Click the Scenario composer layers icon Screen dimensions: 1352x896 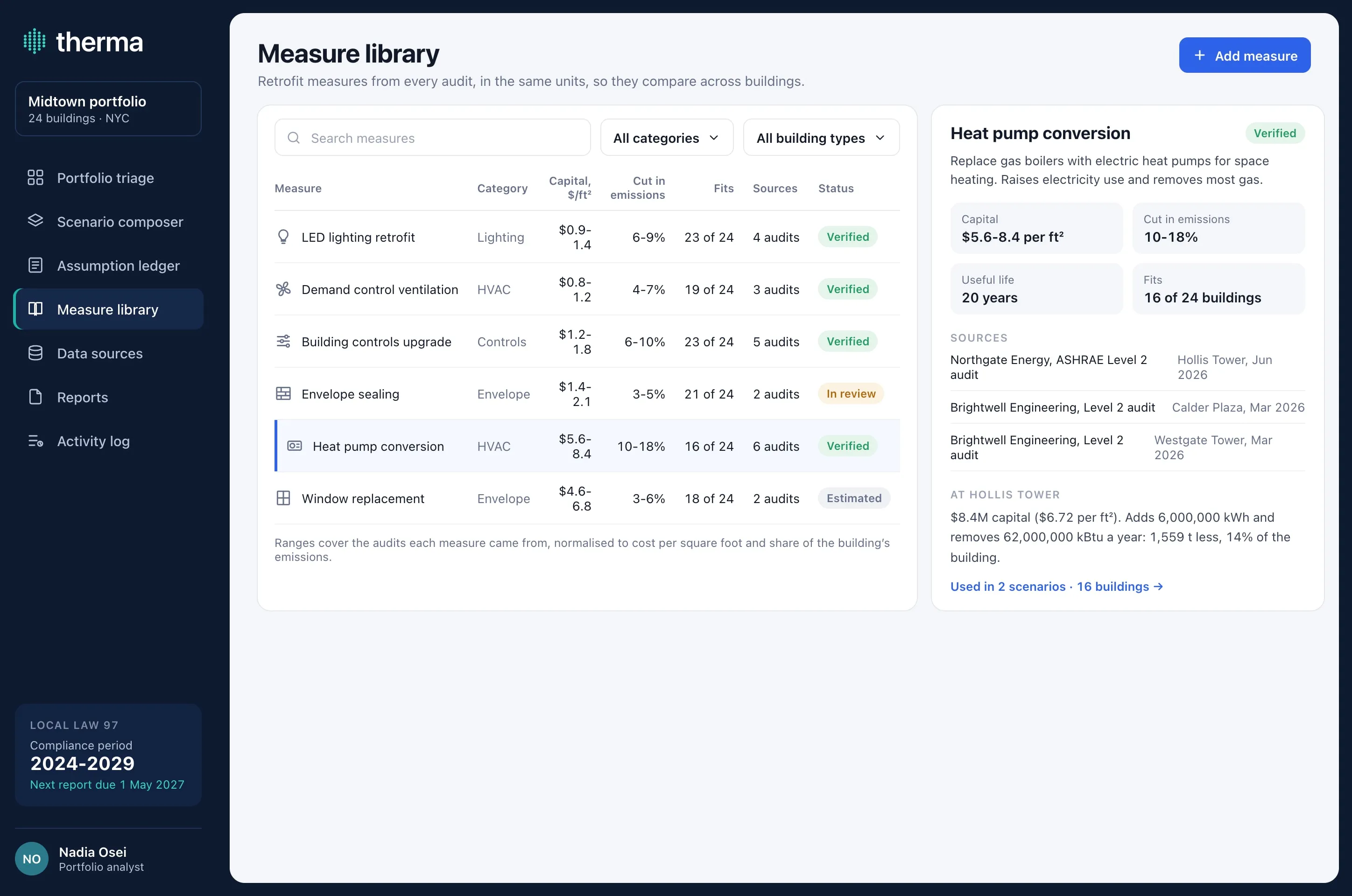(x=35, y=221)
